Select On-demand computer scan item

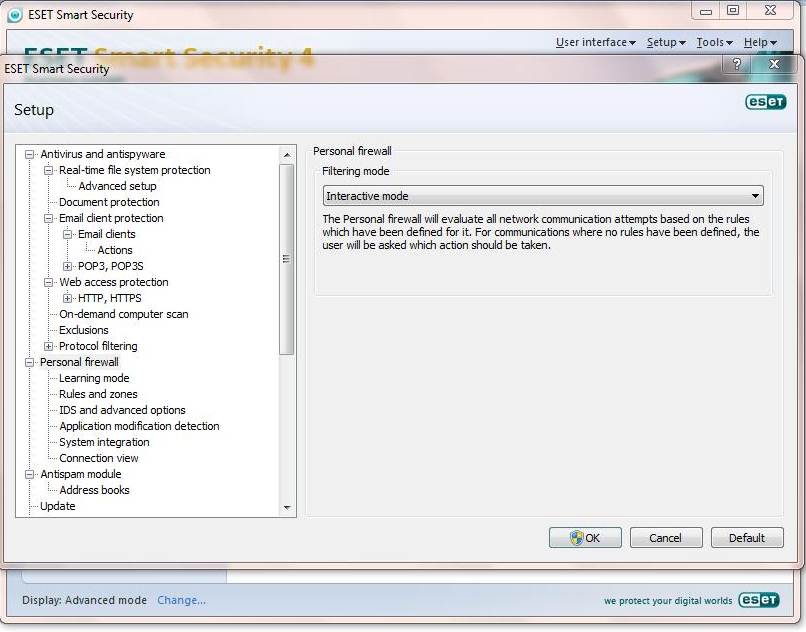click(x=123, y=314)
